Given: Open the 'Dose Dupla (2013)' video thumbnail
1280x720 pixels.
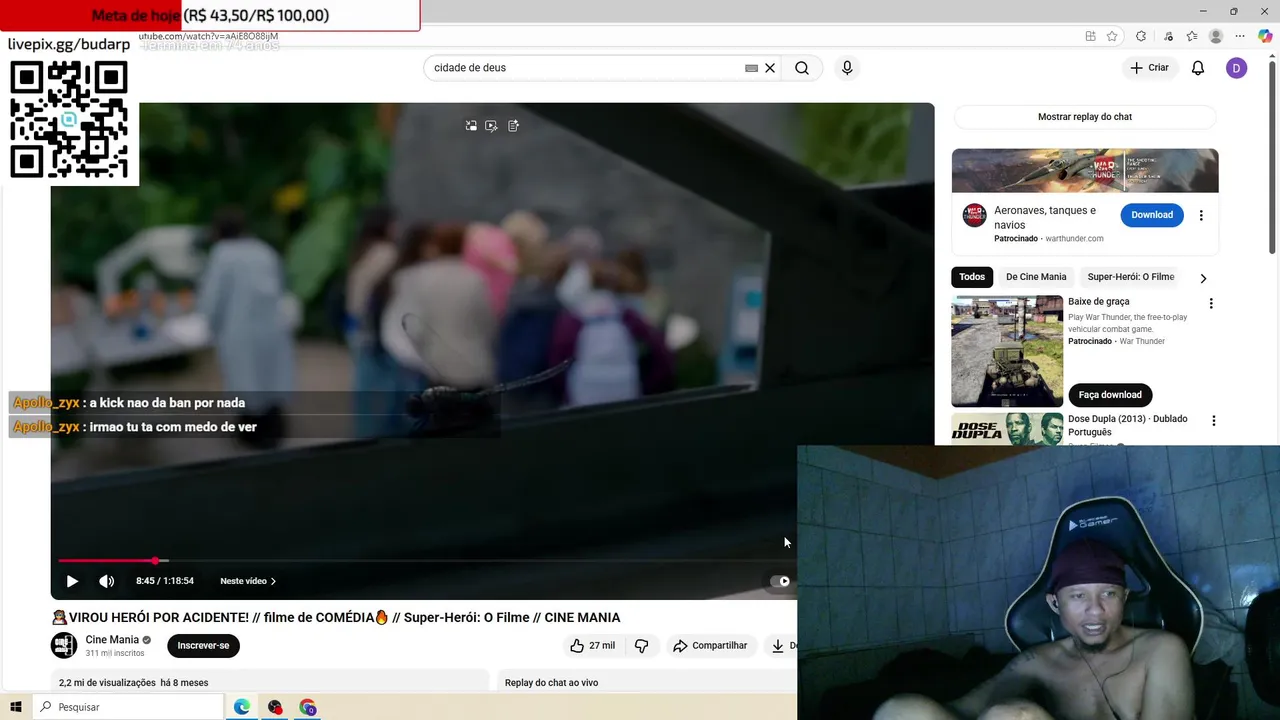Looking at the screenshot, I should coord(1007,429).
